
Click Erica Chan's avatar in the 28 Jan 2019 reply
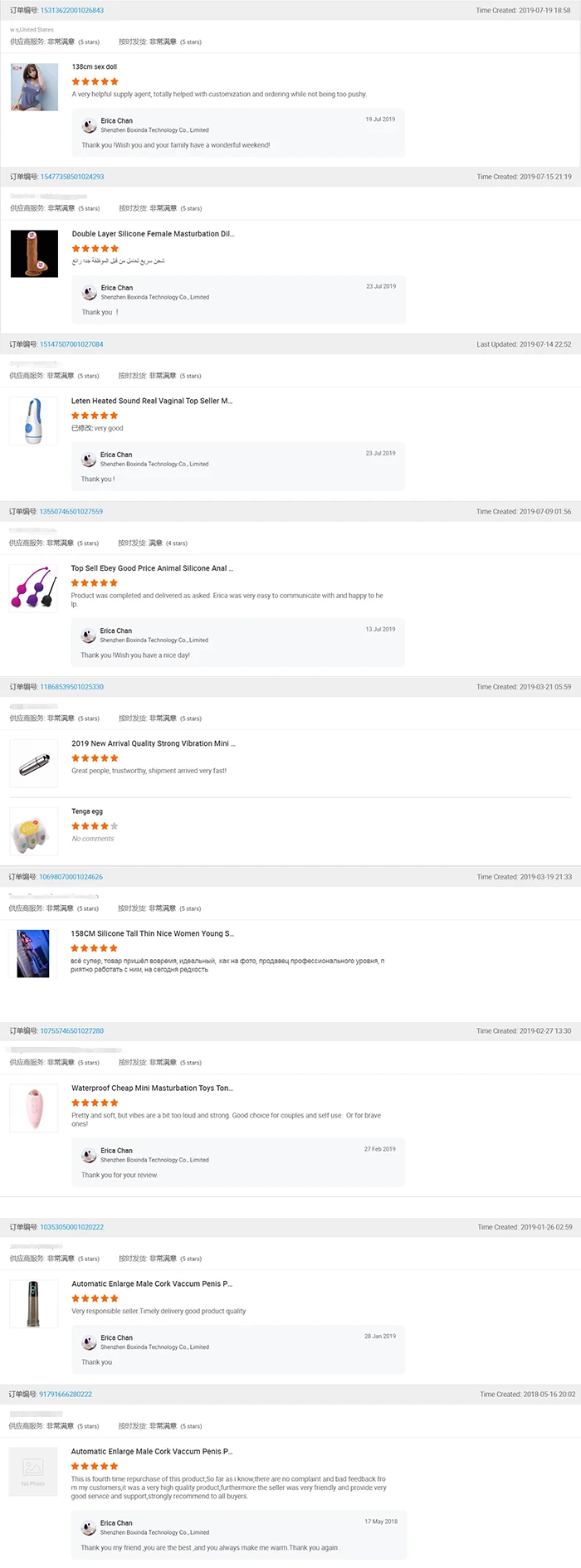click(89, 1342)
